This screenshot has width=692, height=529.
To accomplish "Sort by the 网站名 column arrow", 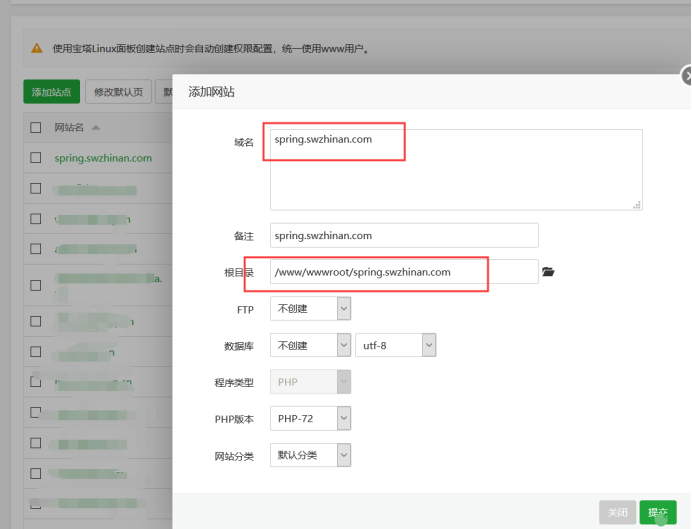I will pyautogui.click(x=96, y=128).
